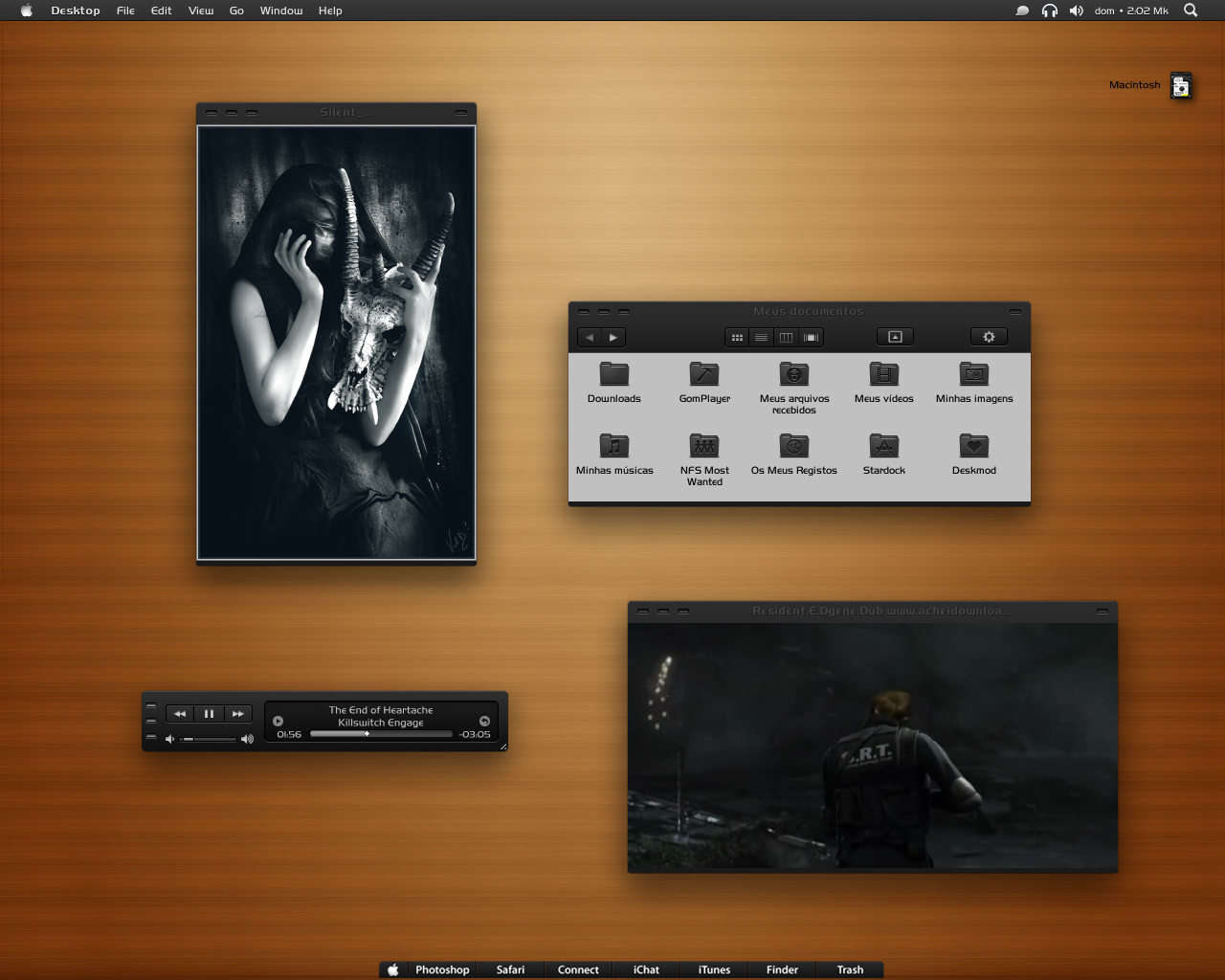Click the music player volume slider
The height and width of the screenshot is (980, 1225).
pyautogui.click(x=209, y=739)
